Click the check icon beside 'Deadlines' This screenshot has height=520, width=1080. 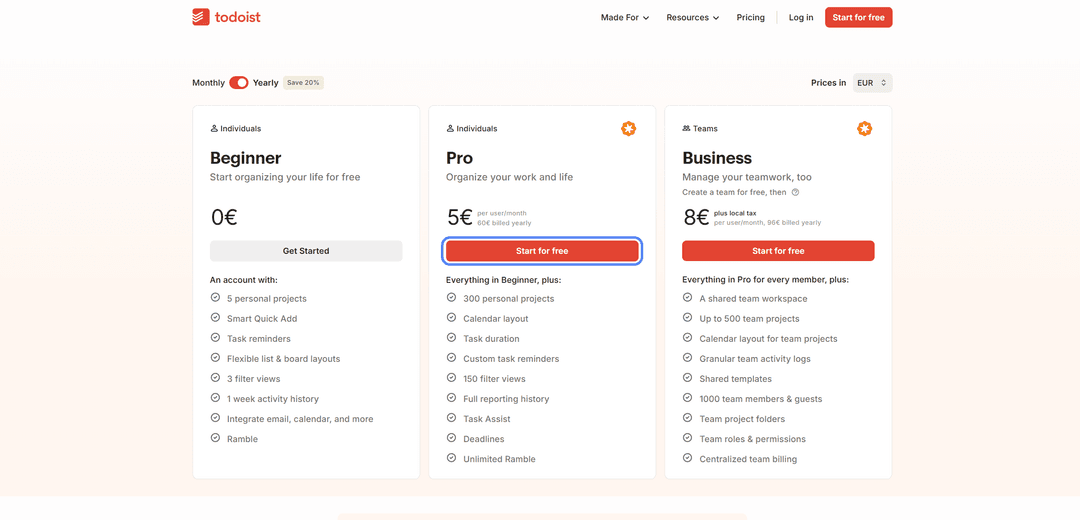pyautogui.click(x=451, y=437)
